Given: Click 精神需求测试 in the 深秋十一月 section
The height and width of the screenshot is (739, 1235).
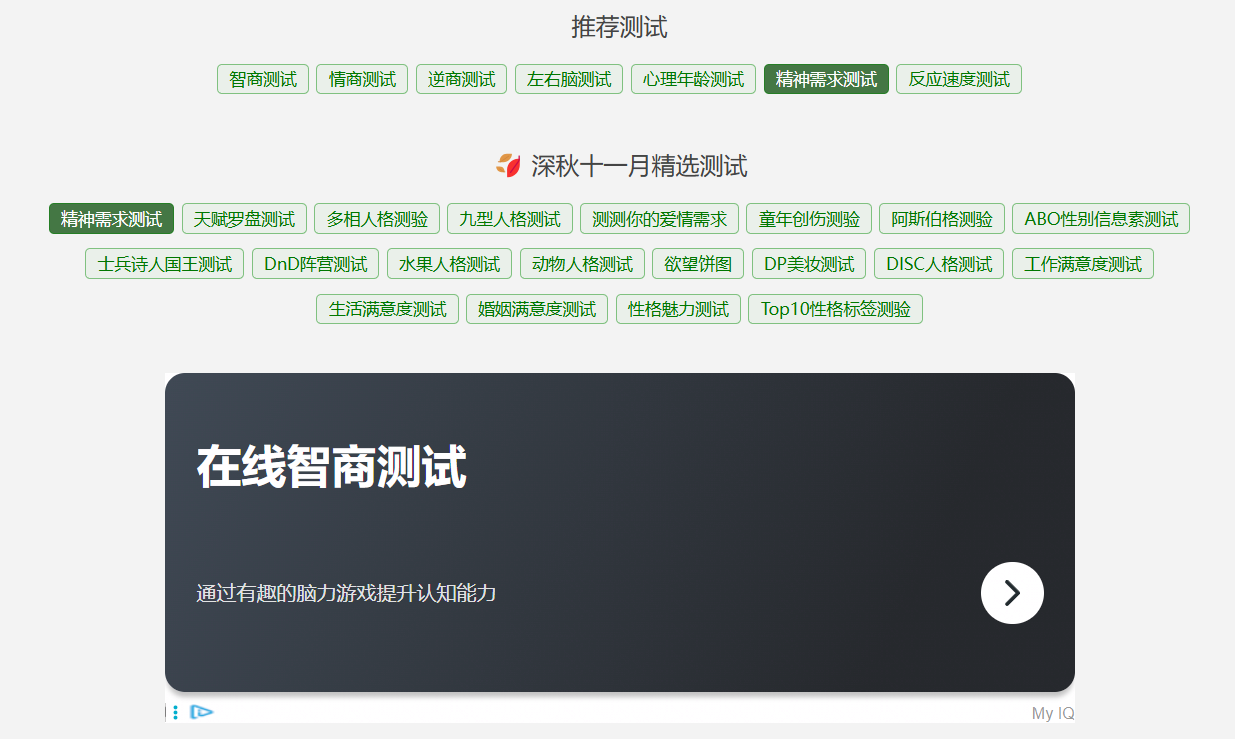Looking at the screenshot, I should click(x=111, y=219).
